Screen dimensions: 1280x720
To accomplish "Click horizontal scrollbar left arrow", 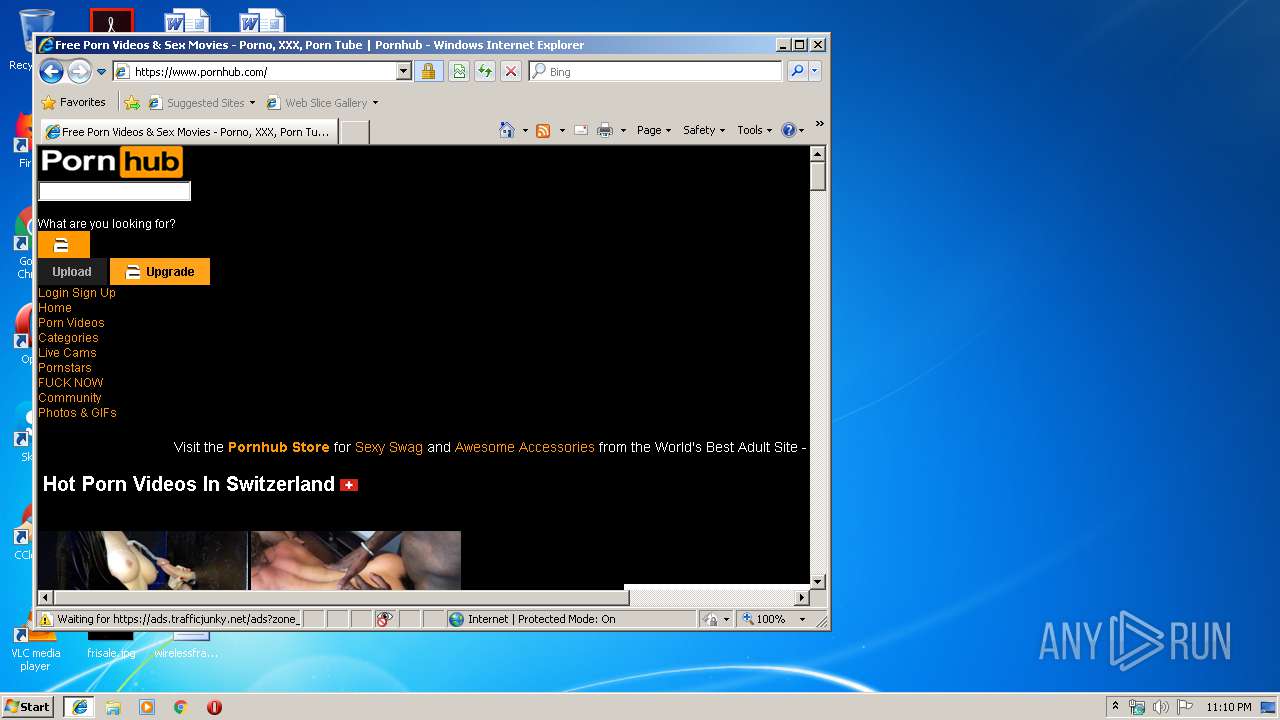I will (x=45, y=598).
